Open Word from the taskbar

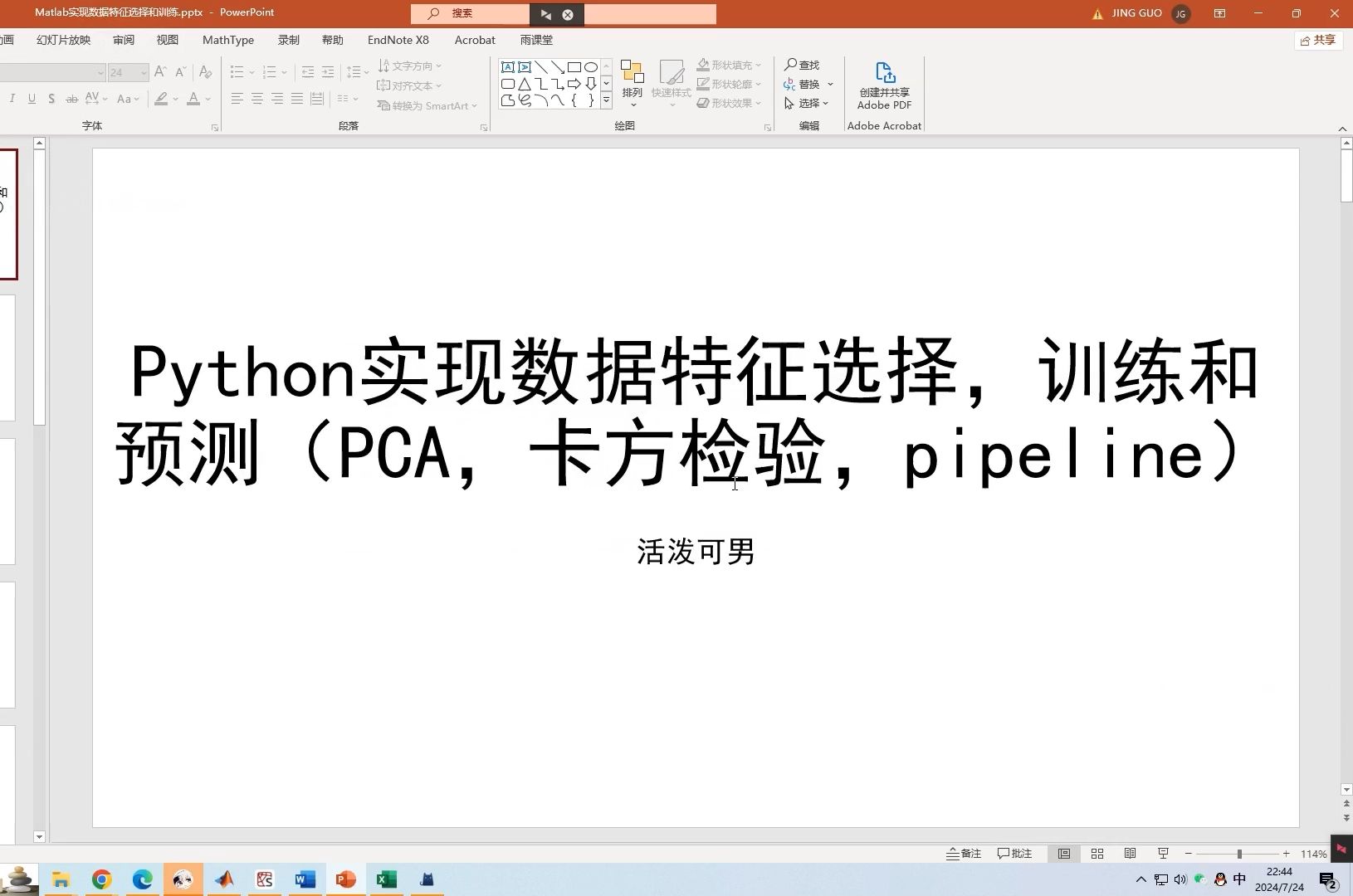pyautogui.click(x=305, y=879)
